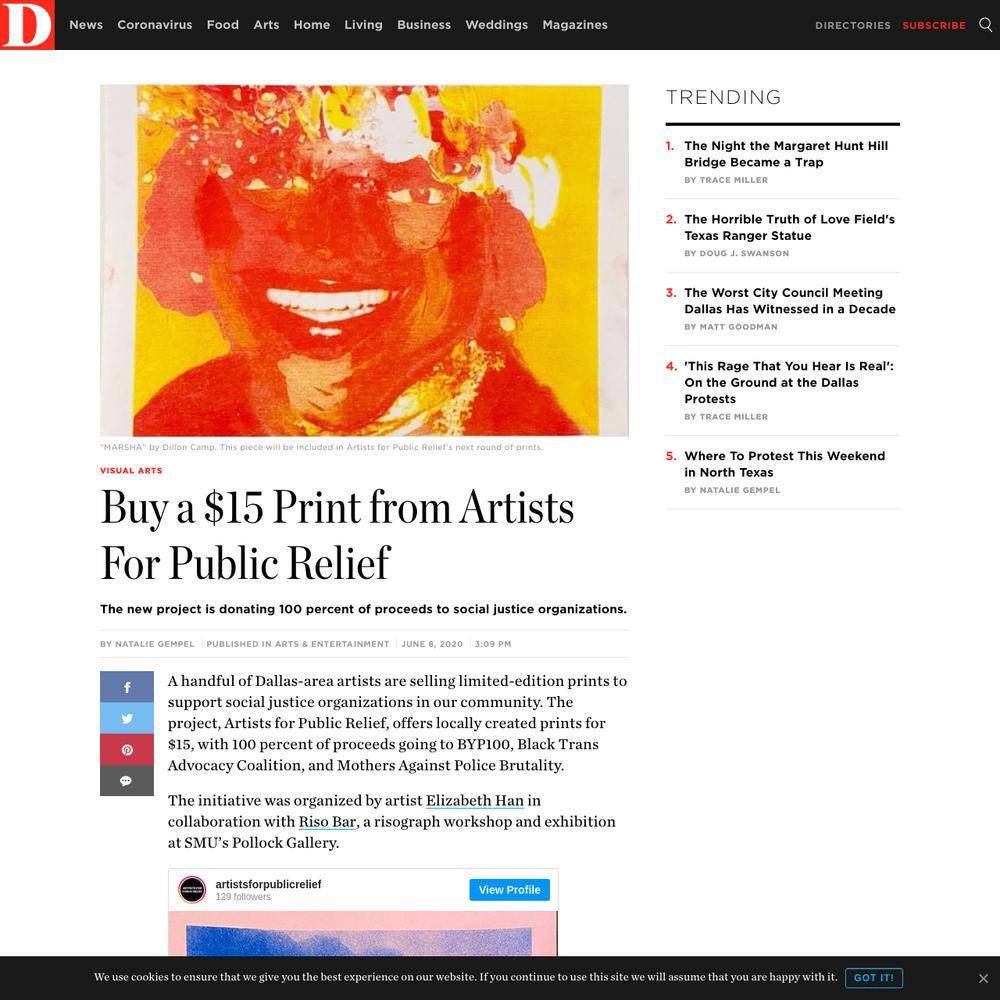Open Arts & Entertainment category link
Viewport: 1000px width, 1000px height.
click(332, 644)
